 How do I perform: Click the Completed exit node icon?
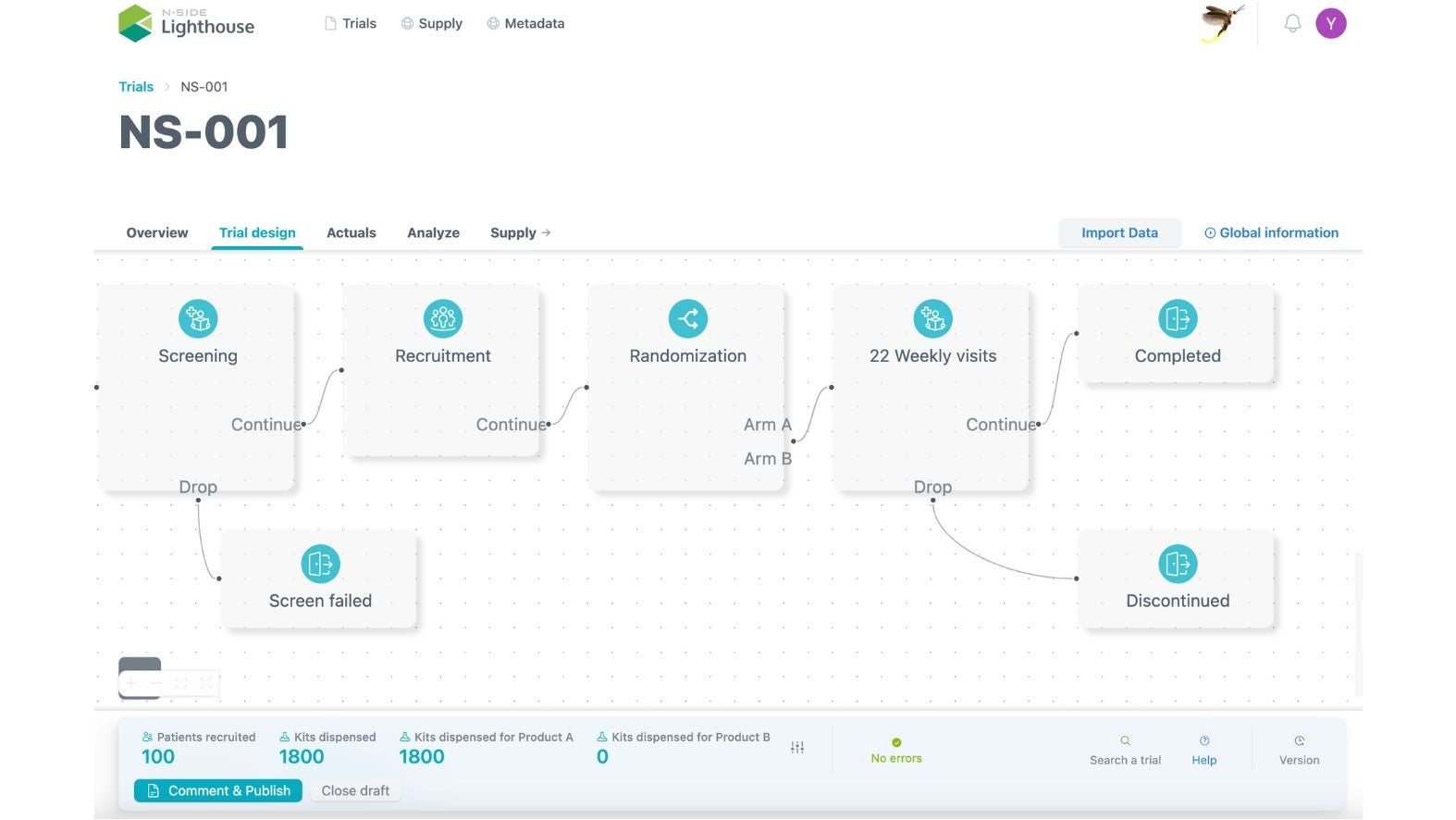1178,318
